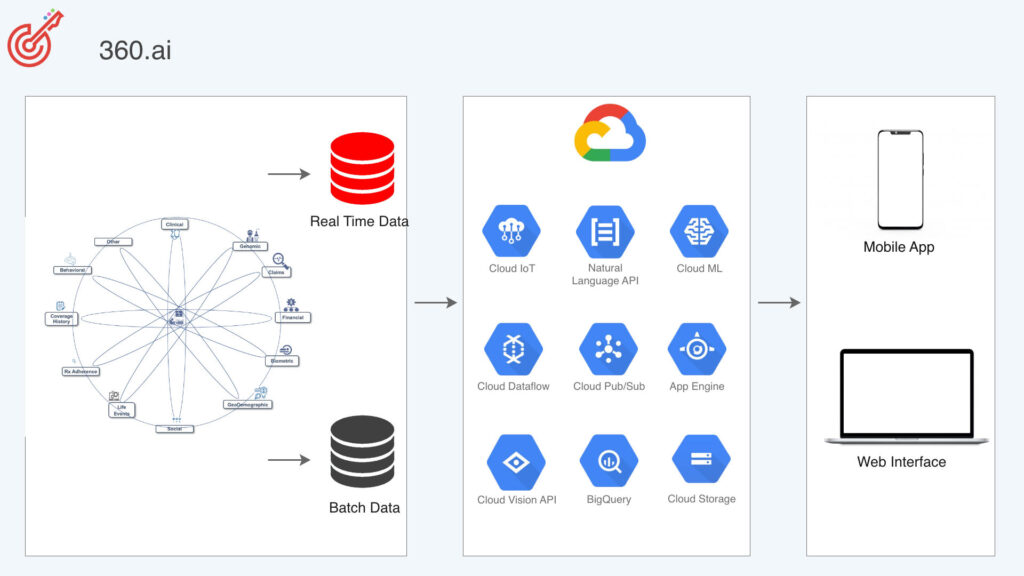The image size is (1024, 576).
Task: Click the Genomic label box
Action: (x=250, y=246)
